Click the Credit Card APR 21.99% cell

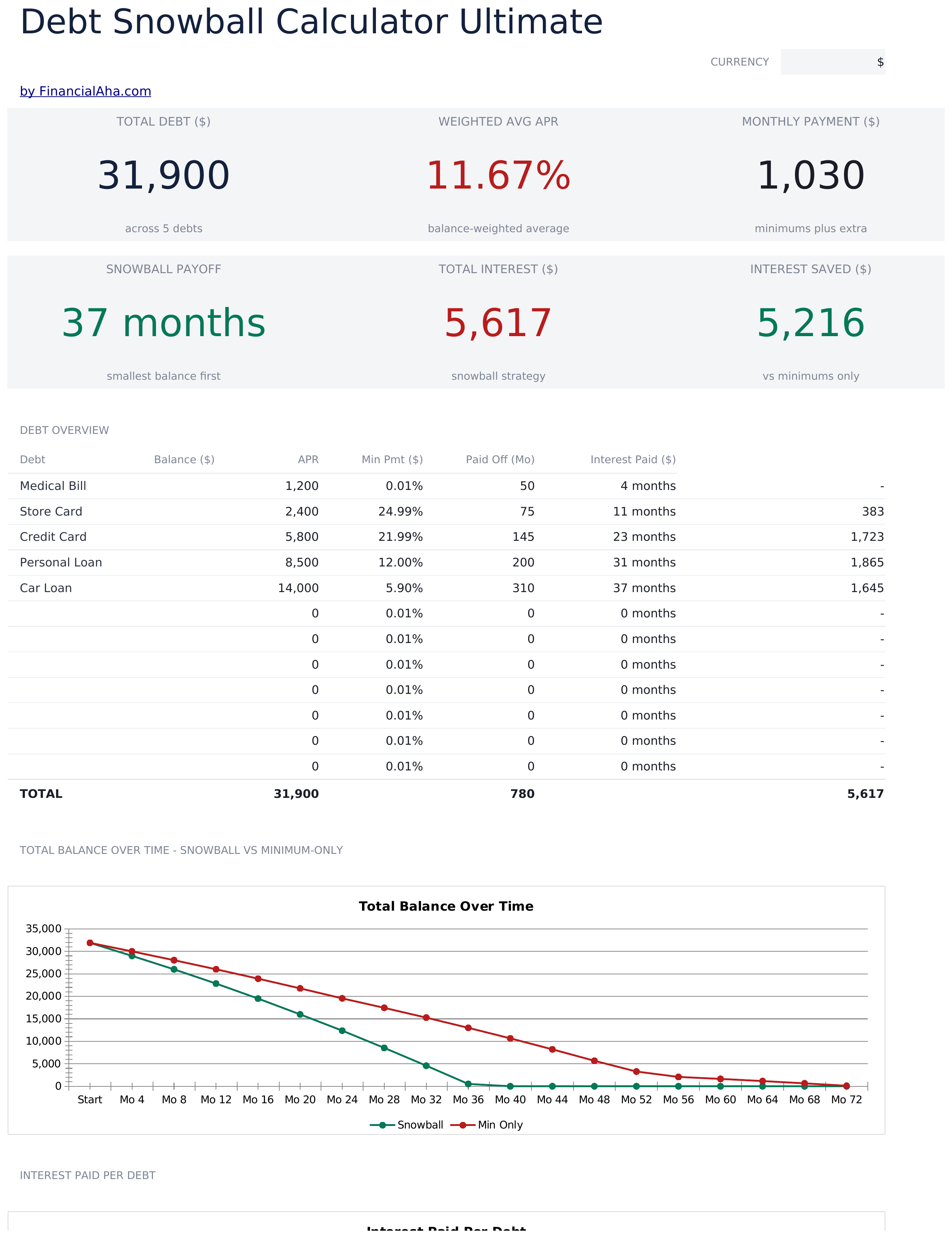pos(401,537)
